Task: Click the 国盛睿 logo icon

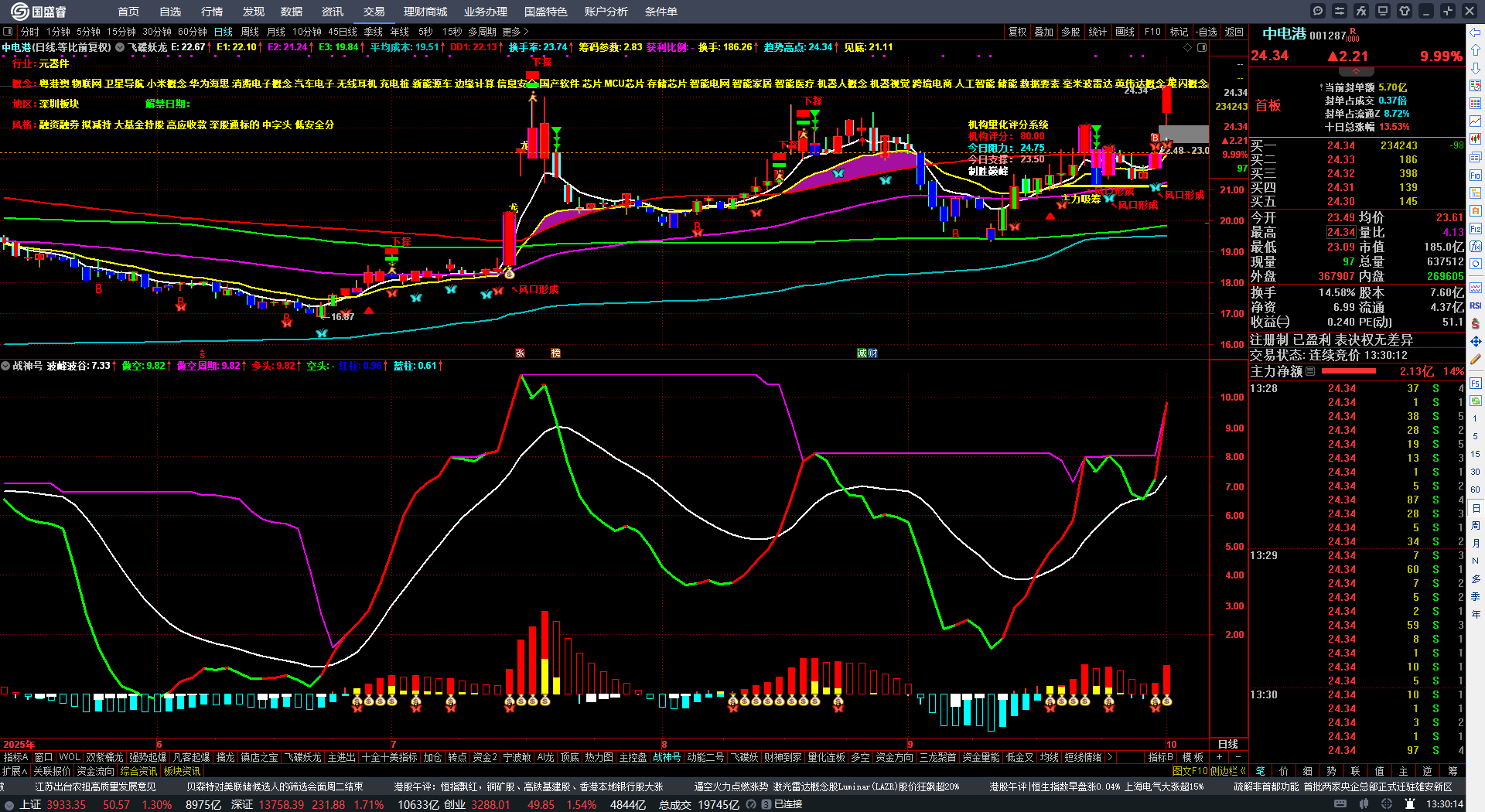Action: point(20,12)
